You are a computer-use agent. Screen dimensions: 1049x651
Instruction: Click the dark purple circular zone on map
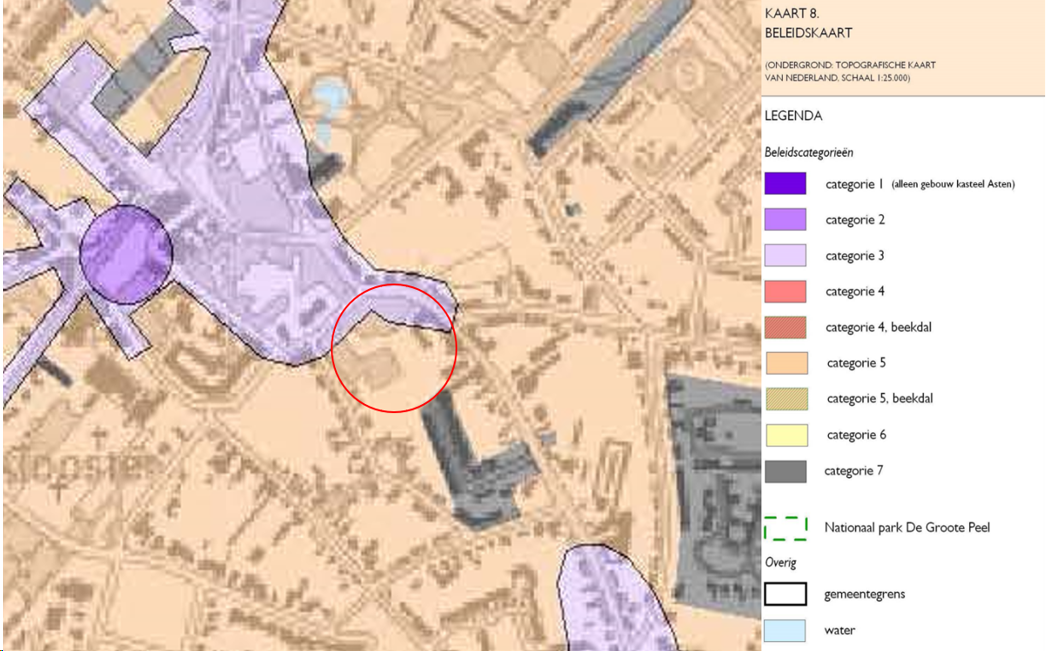126,254
